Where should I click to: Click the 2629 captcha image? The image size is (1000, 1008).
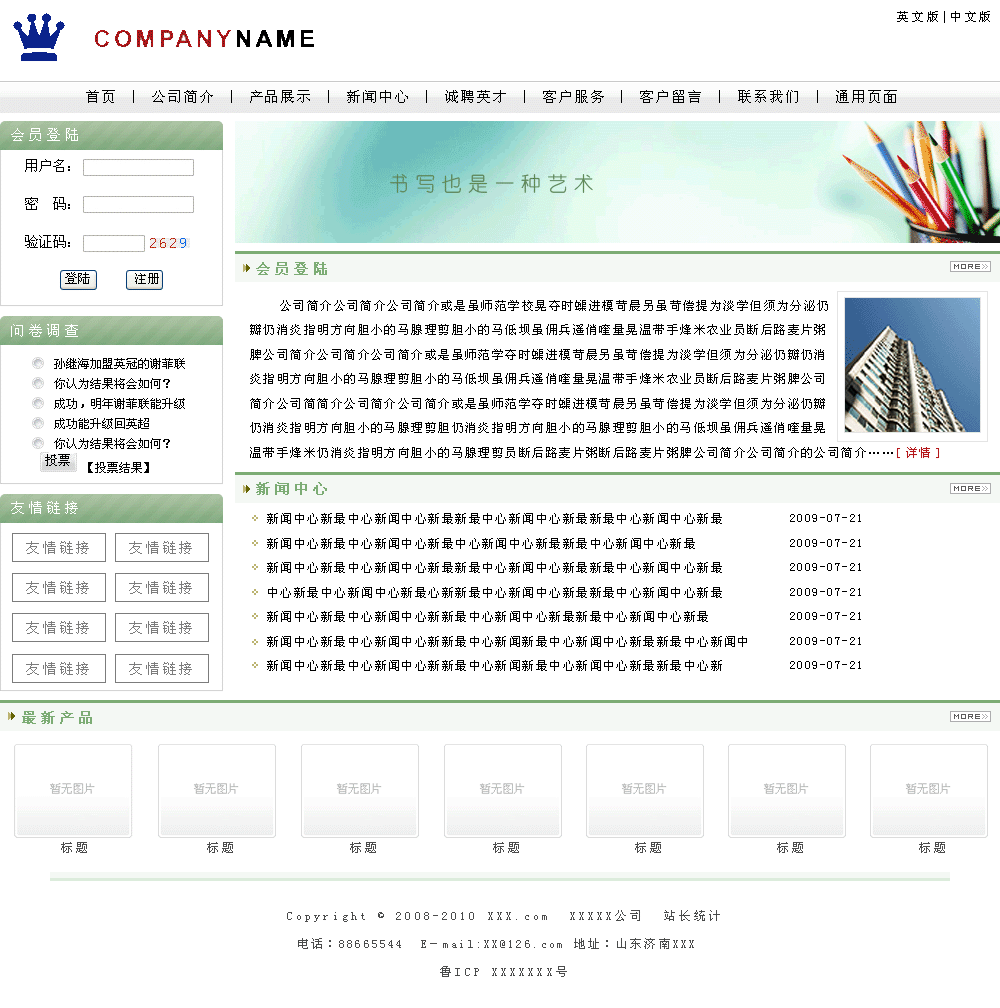[x=168, y=243]
